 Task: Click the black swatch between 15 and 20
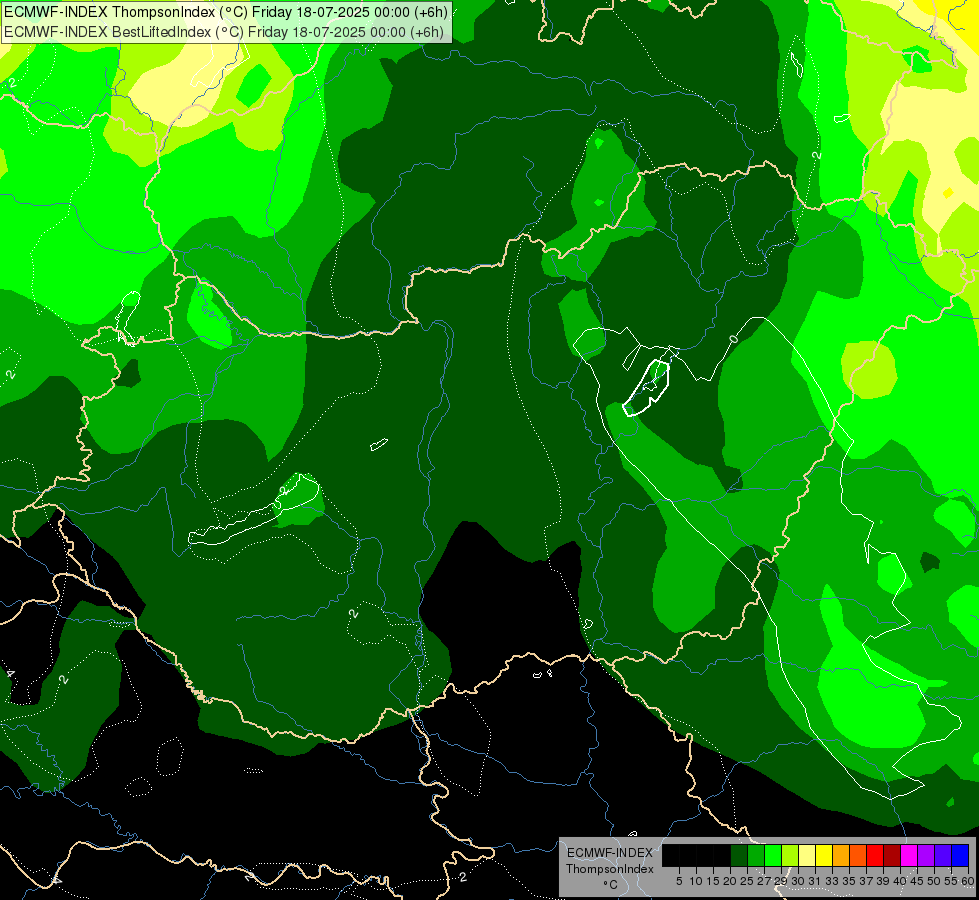tap(722, 855)
